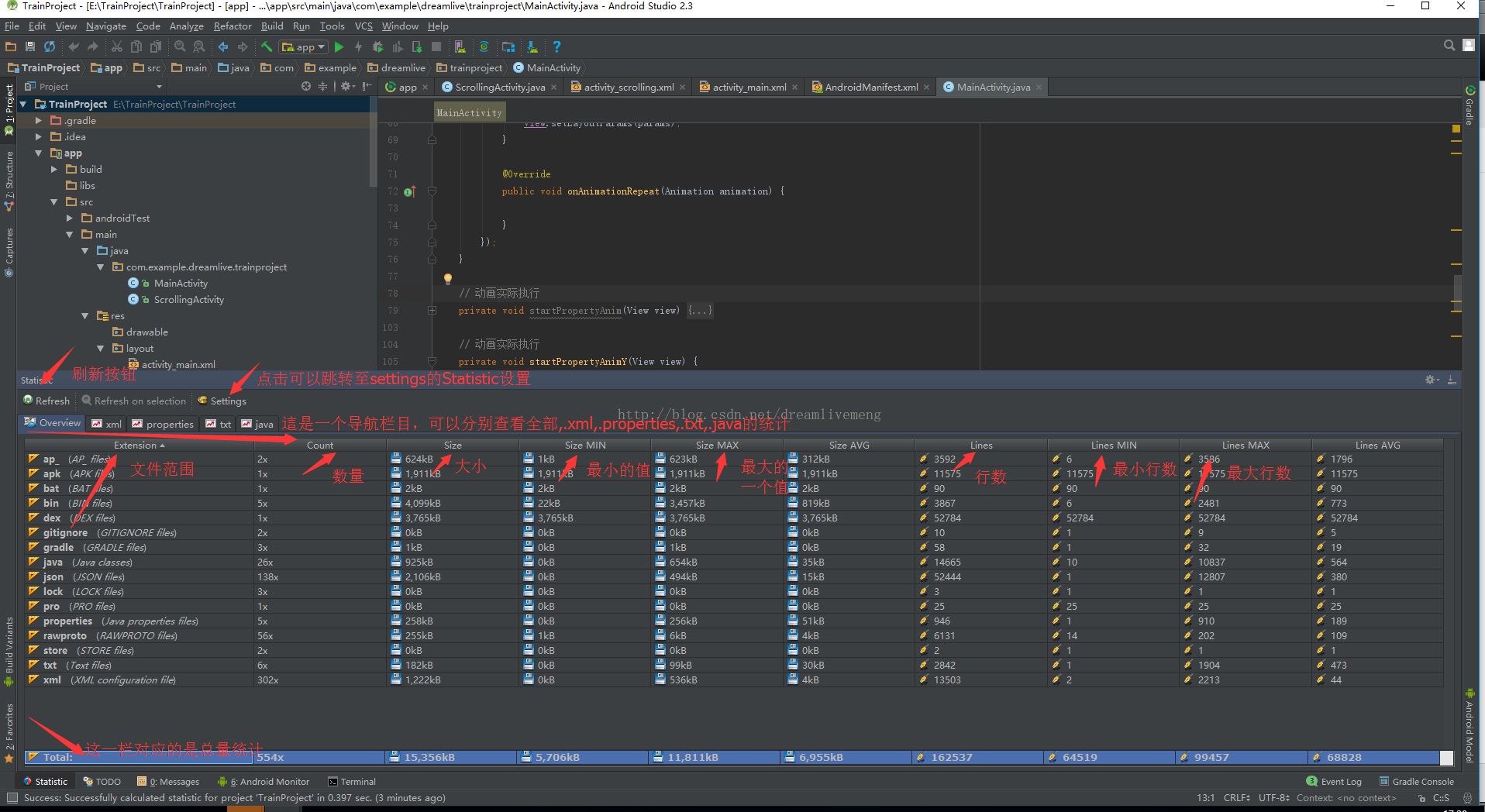The image size is (1485, 812).
Task: Open the Refactor menu
Action: coord(233,26)
